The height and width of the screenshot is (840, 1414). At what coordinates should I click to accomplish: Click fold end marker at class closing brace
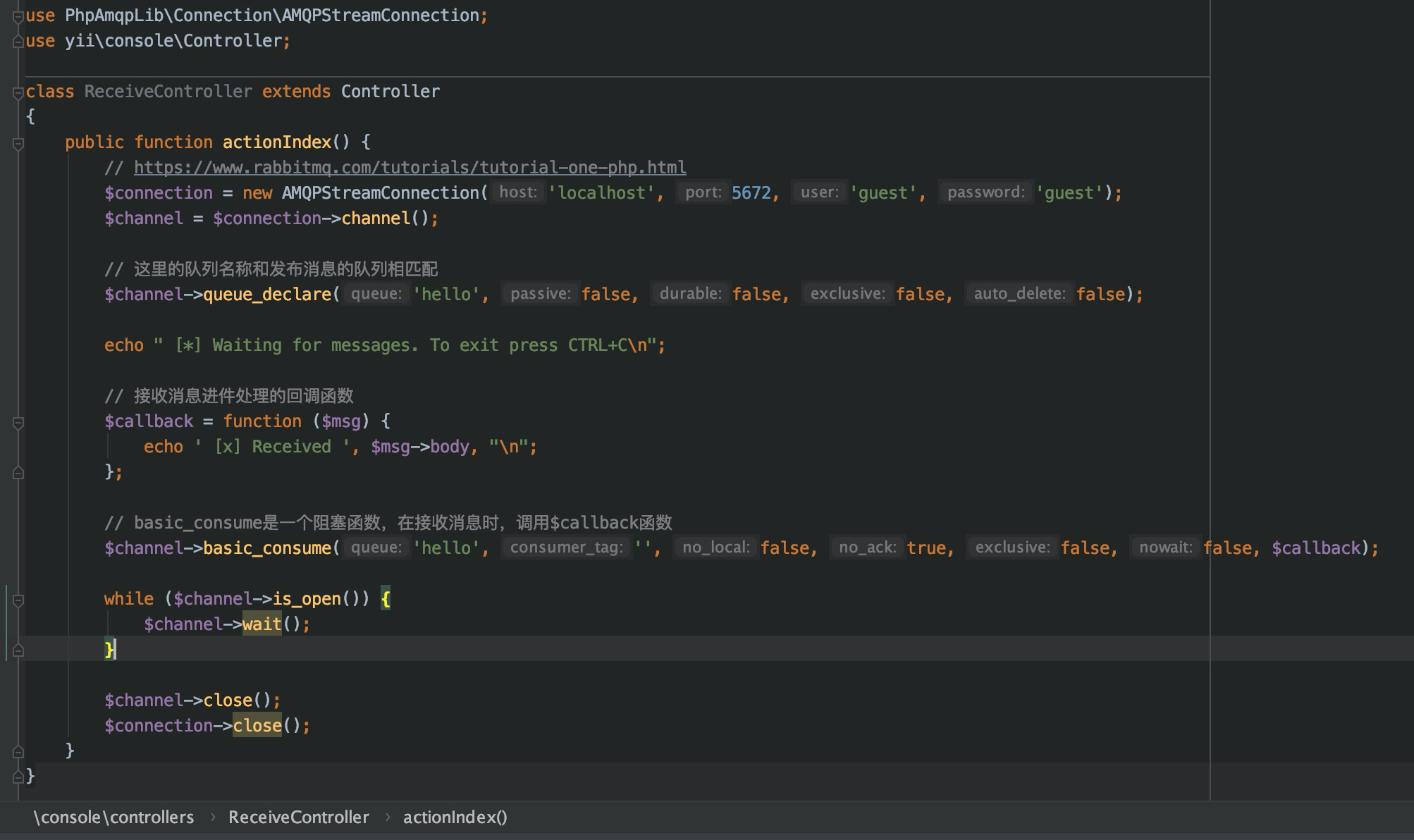pyautogui.click(x=18, y=777)
